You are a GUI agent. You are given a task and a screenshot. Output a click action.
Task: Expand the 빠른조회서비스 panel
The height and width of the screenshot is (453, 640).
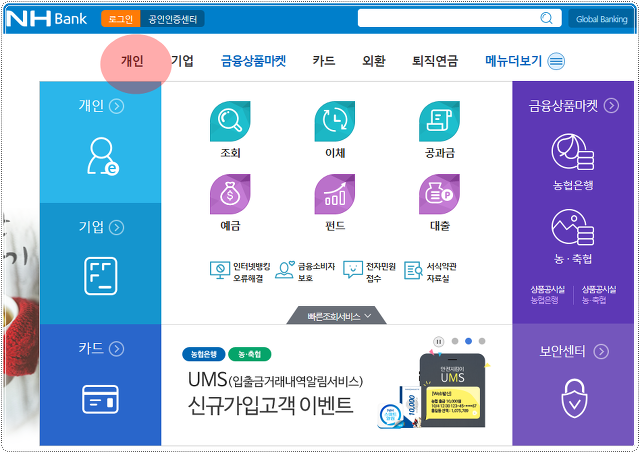click(x=337, y=316)
